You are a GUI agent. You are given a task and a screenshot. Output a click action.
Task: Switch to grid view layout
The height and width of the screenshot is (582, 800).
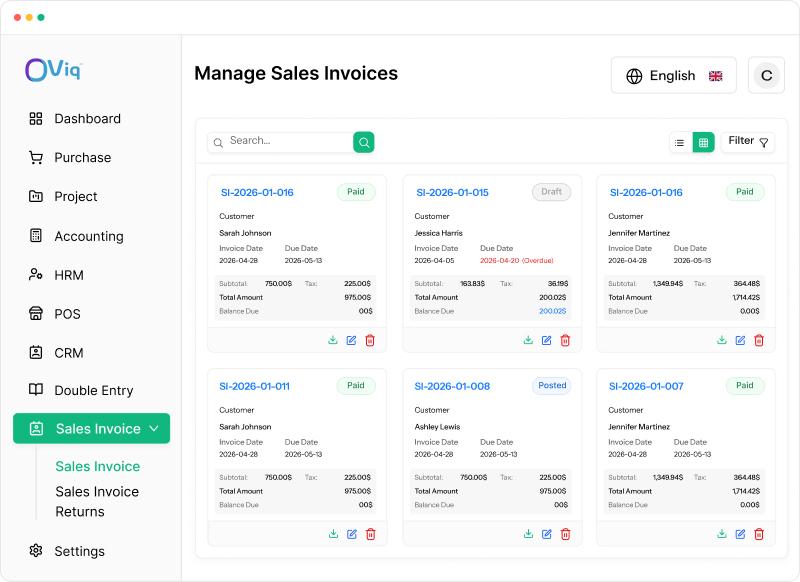pos(704,143)
